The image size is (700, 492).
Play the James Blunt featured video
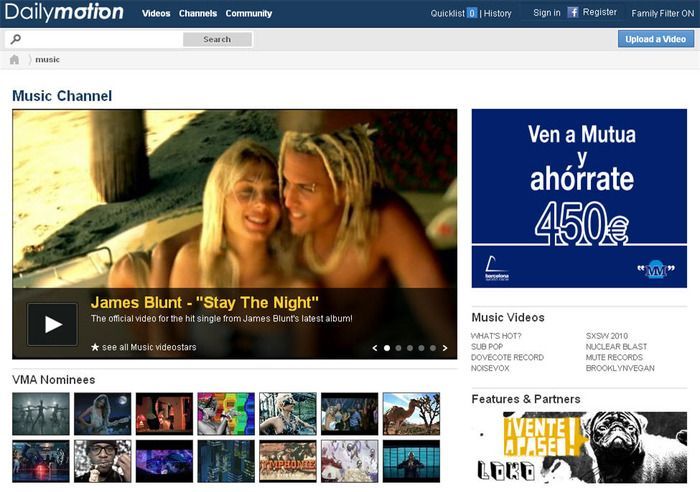52,325
